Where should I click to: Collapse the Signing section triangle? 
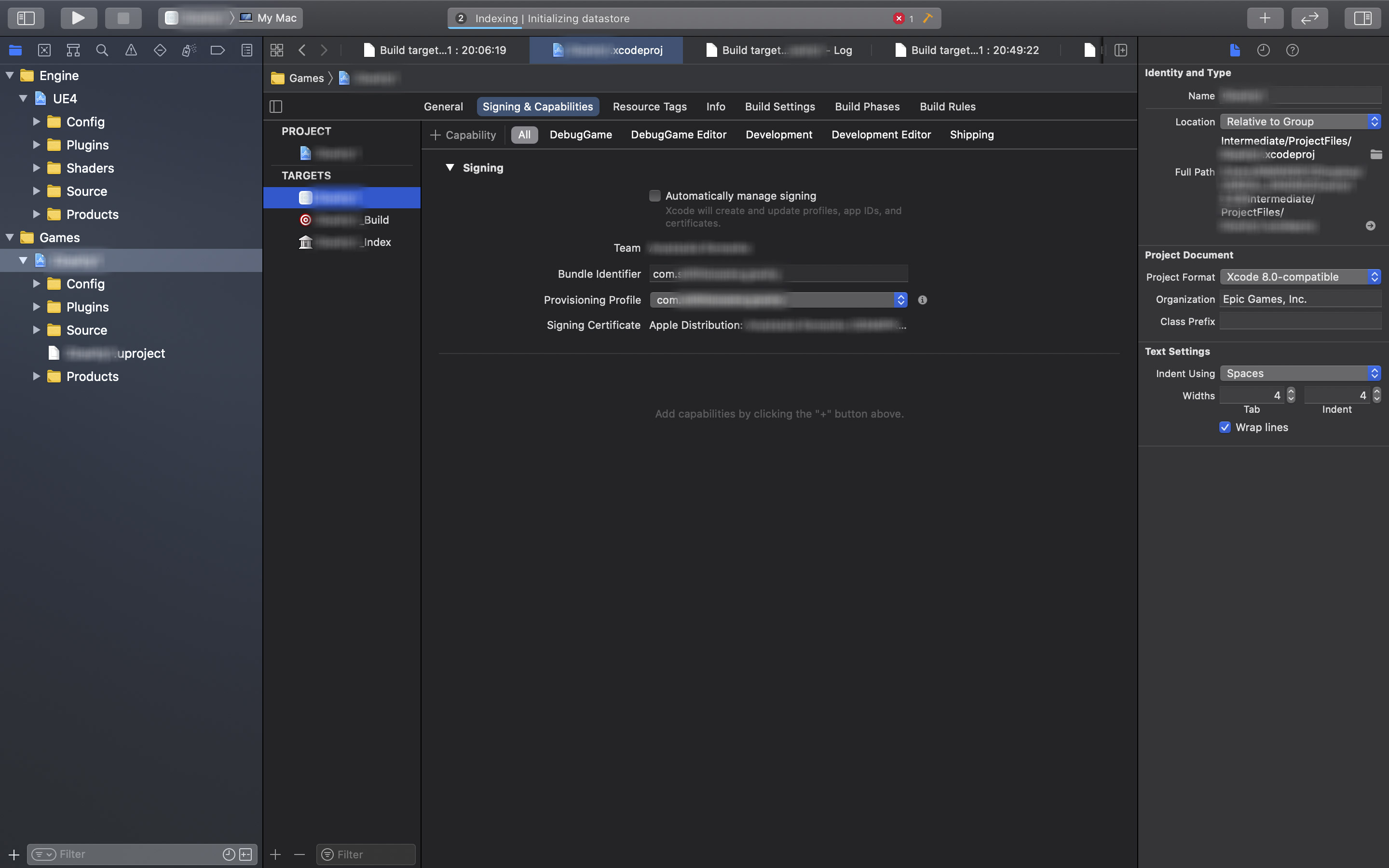pyautogui.click(x=450, y=168)
